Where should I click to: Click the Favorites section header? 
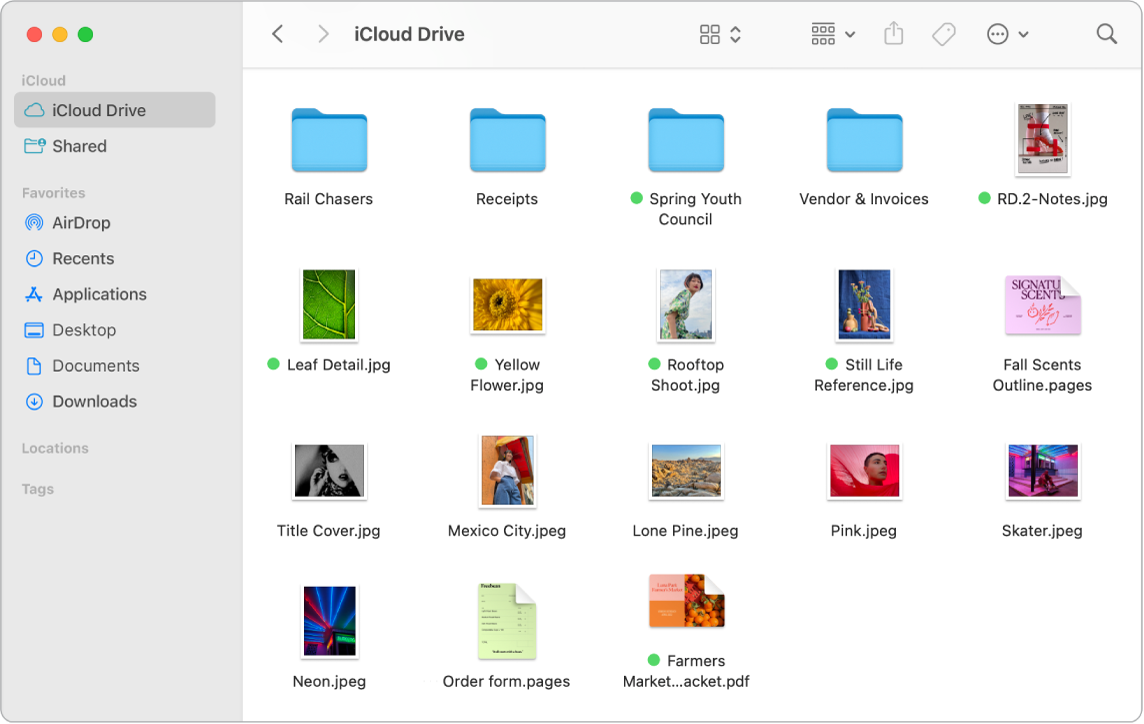pos(53,192)
